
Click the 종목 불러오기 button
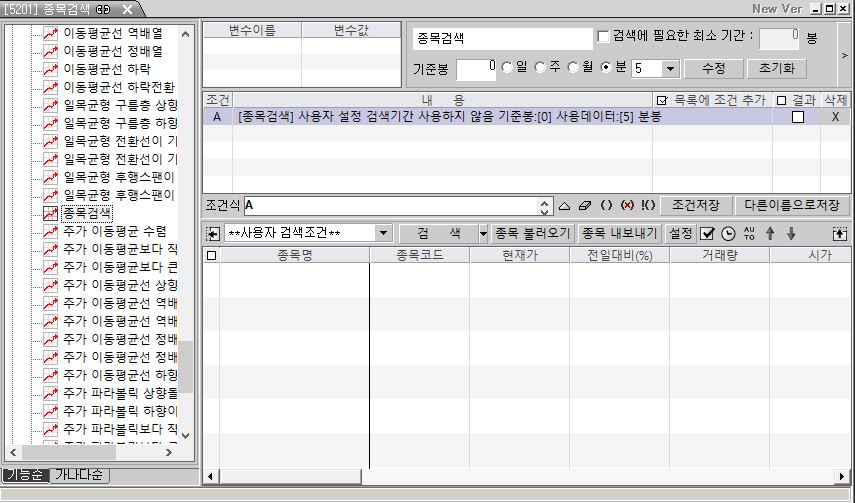[x=532, y=233]
